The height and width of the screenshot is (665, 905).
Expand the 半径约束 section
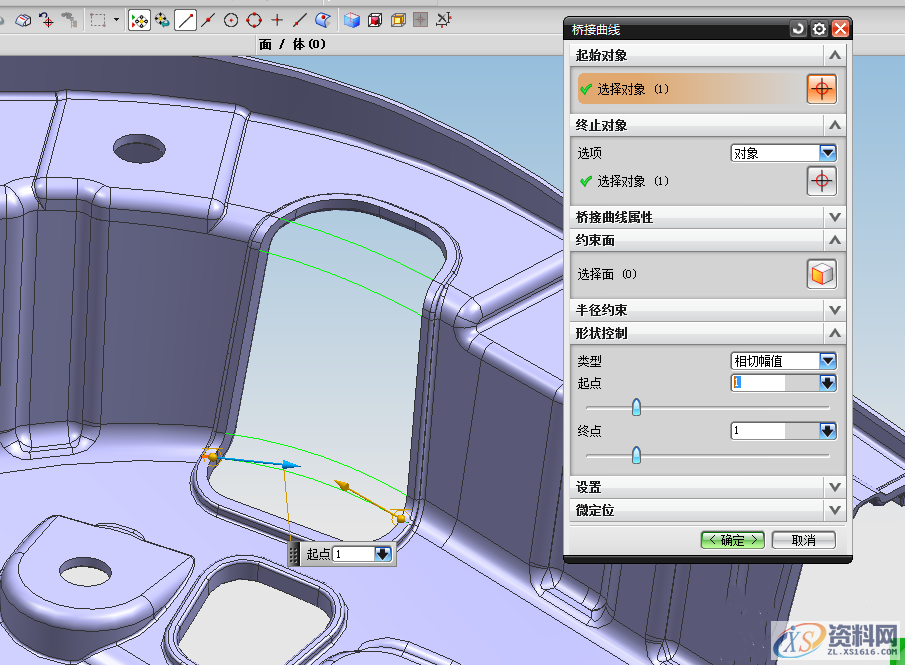coord(834,310)
